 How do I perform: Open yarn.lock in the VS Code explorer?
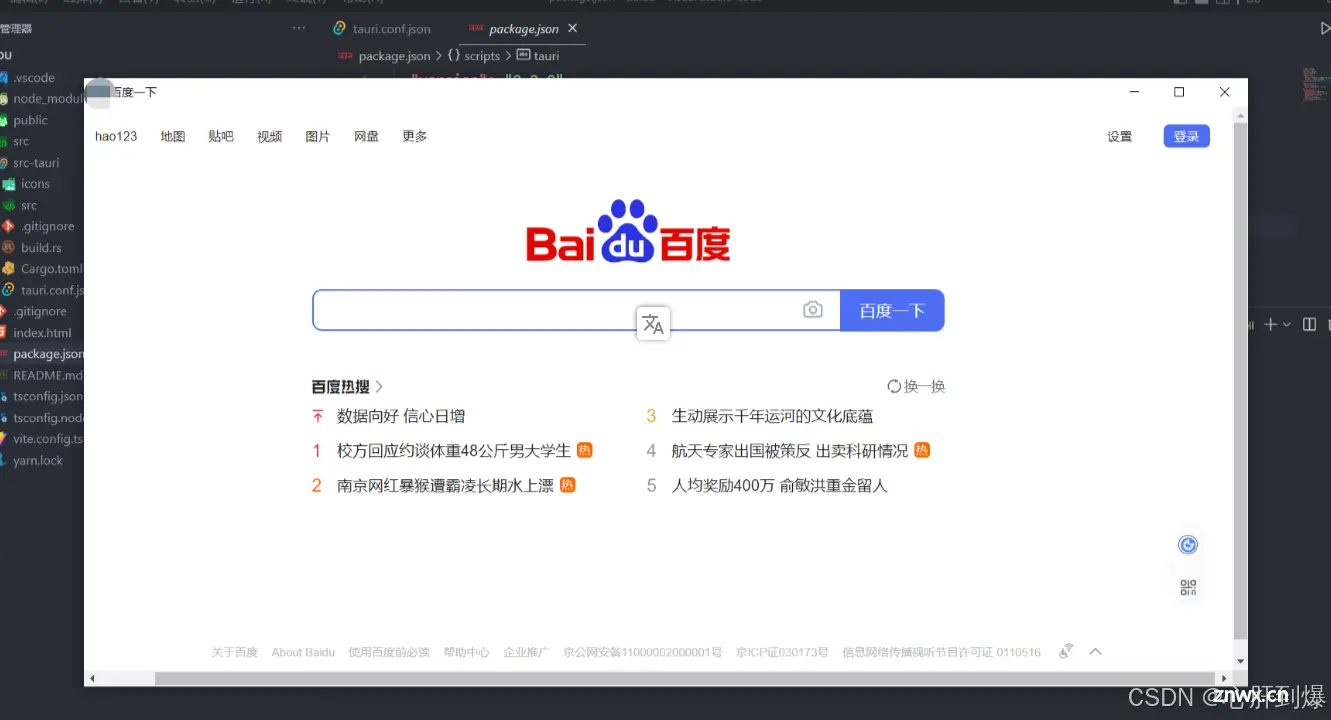(38, 460)
